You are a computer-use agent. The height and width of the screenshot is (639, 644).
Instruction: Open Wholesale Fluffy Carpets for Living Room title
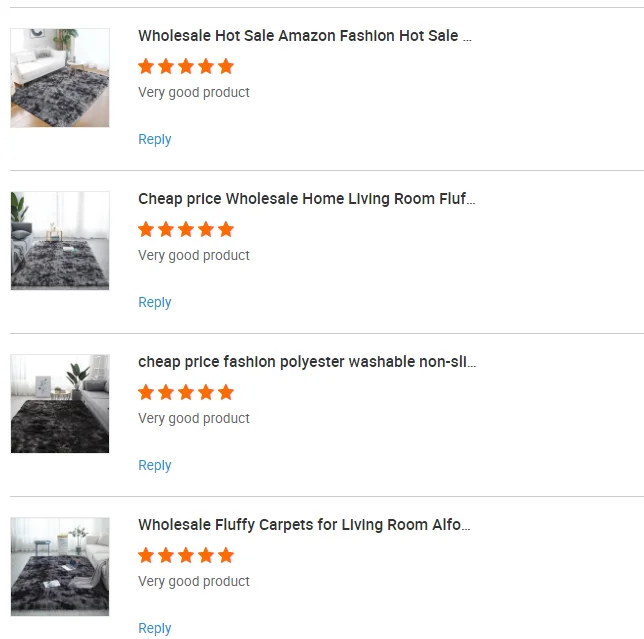(x=304, y=525)
